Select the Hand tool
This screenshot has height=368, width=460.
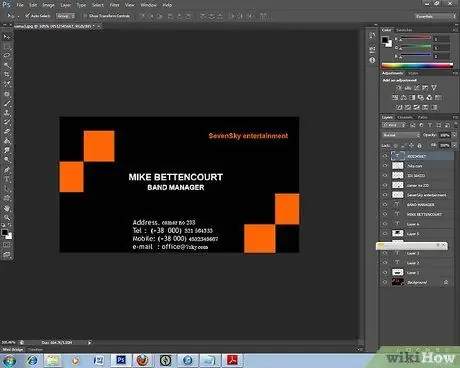7,208
